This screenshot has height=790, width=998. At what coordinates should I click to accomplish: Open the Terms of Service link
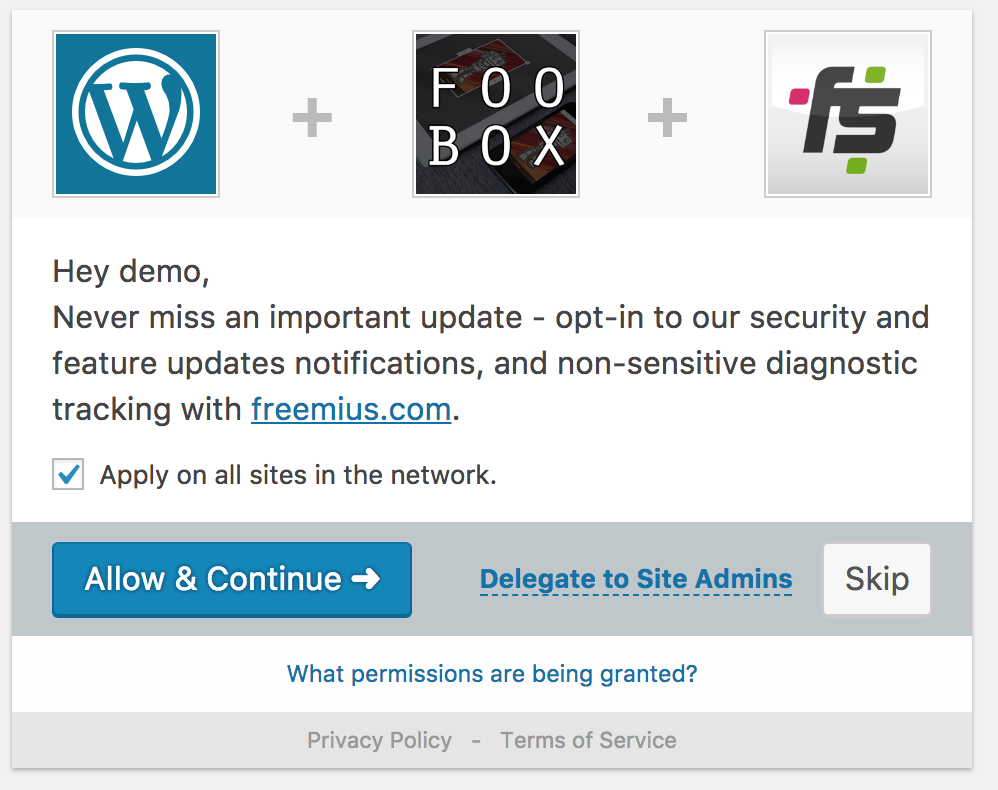pyautogui.click(x=588, y=741)
